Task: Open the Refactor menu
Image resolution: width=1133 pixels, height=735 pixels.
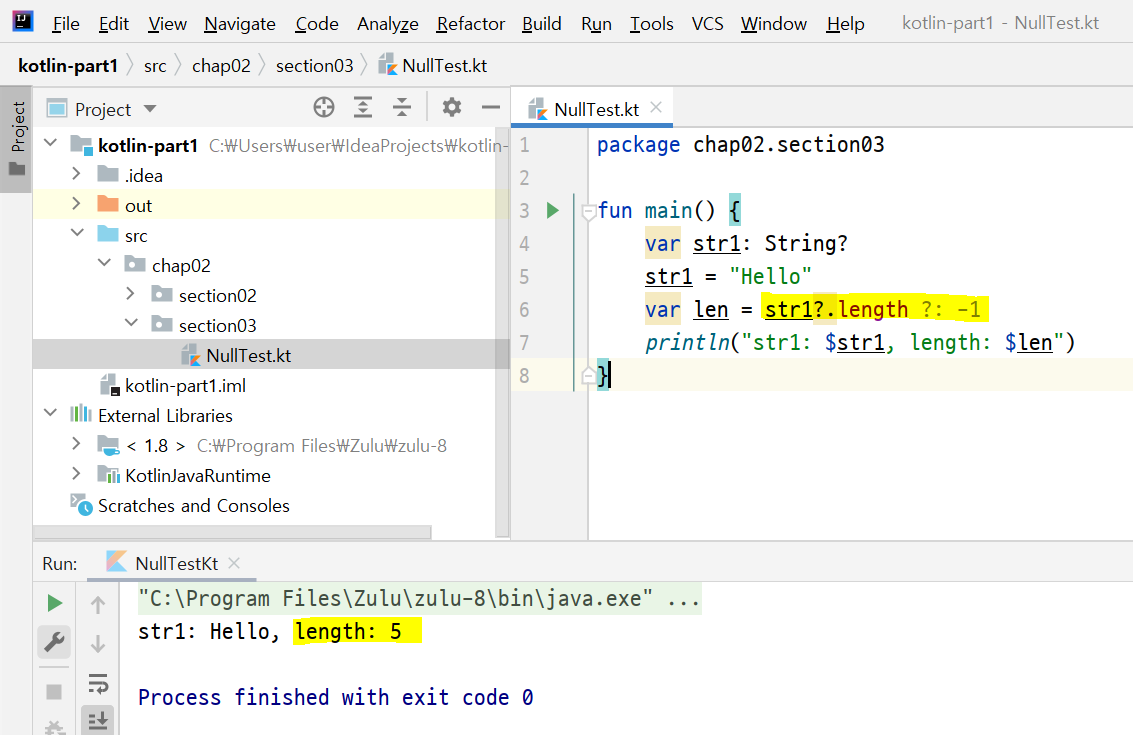Action: click(x=470, y=24)
